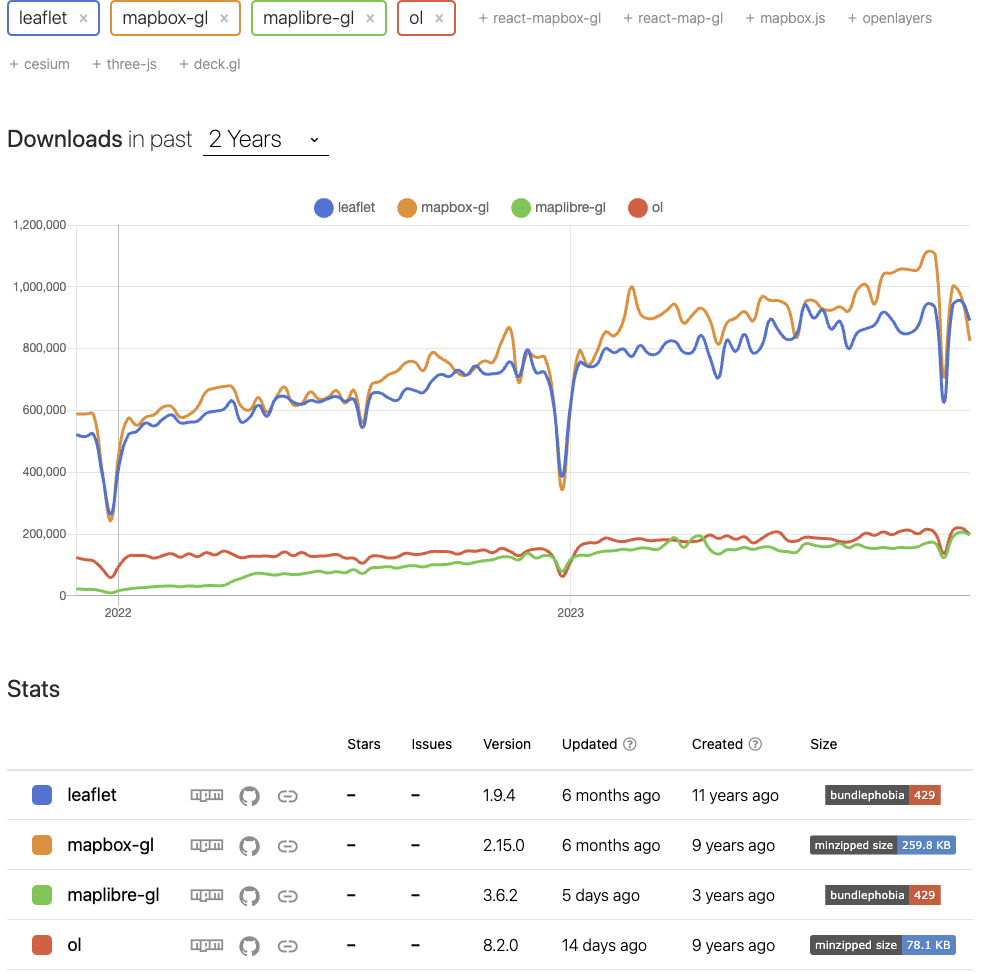Open bundlephobia 429 badge for leaflet
The image size is (997, 972).
tap(883, 795)
